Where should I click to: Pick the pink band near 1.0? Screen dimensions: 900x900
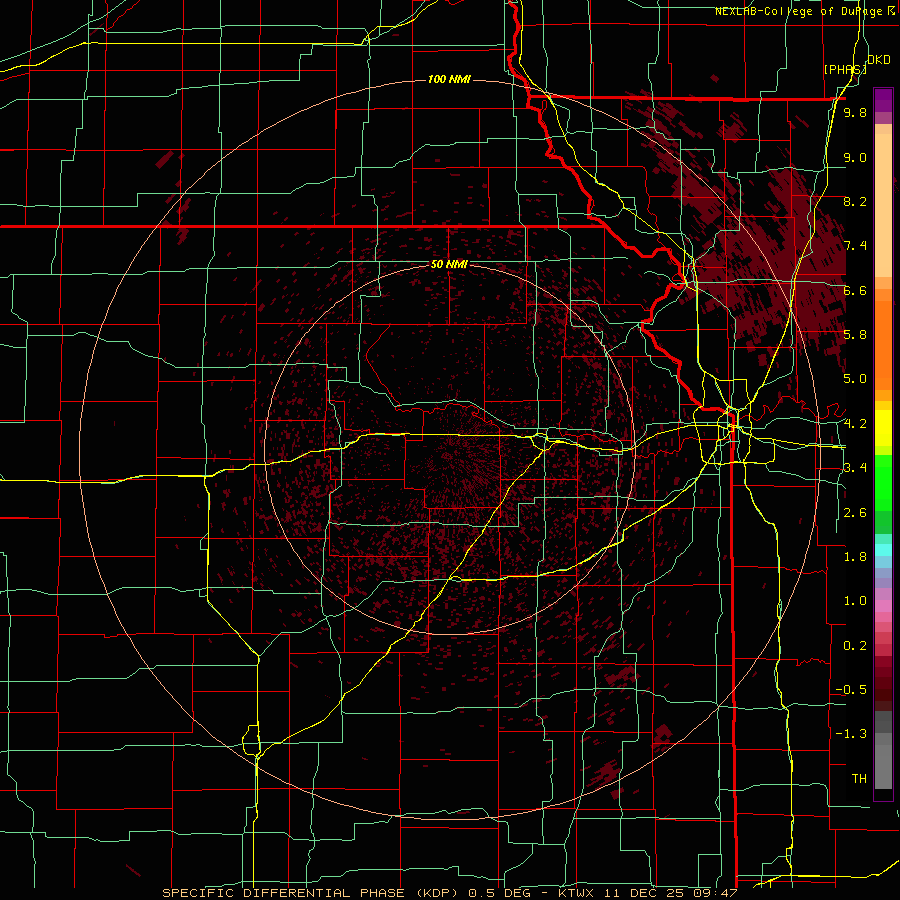pos(883,606)
